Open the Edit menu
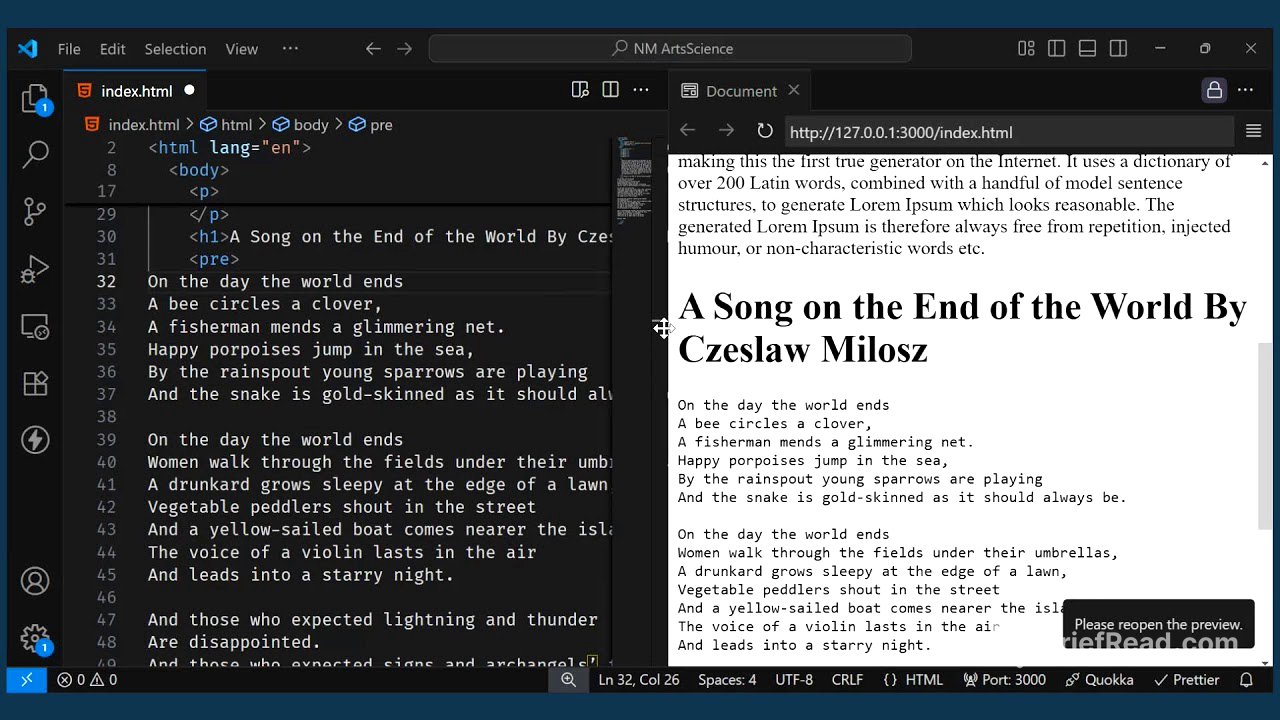The height and width of the screenshot is (720, 1280). coord(113,48)
